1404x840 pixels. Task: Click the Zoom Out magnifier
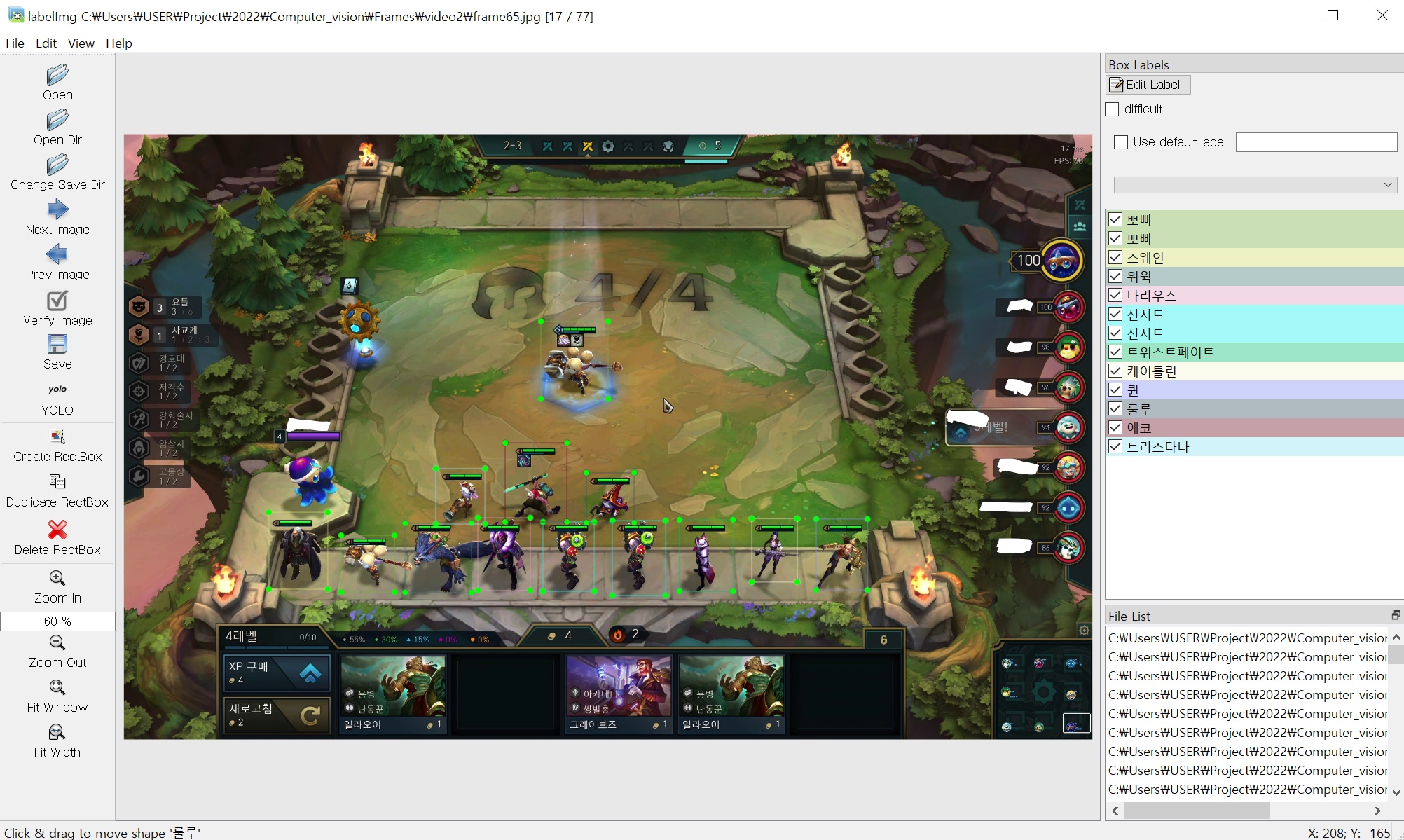(57, 642)
